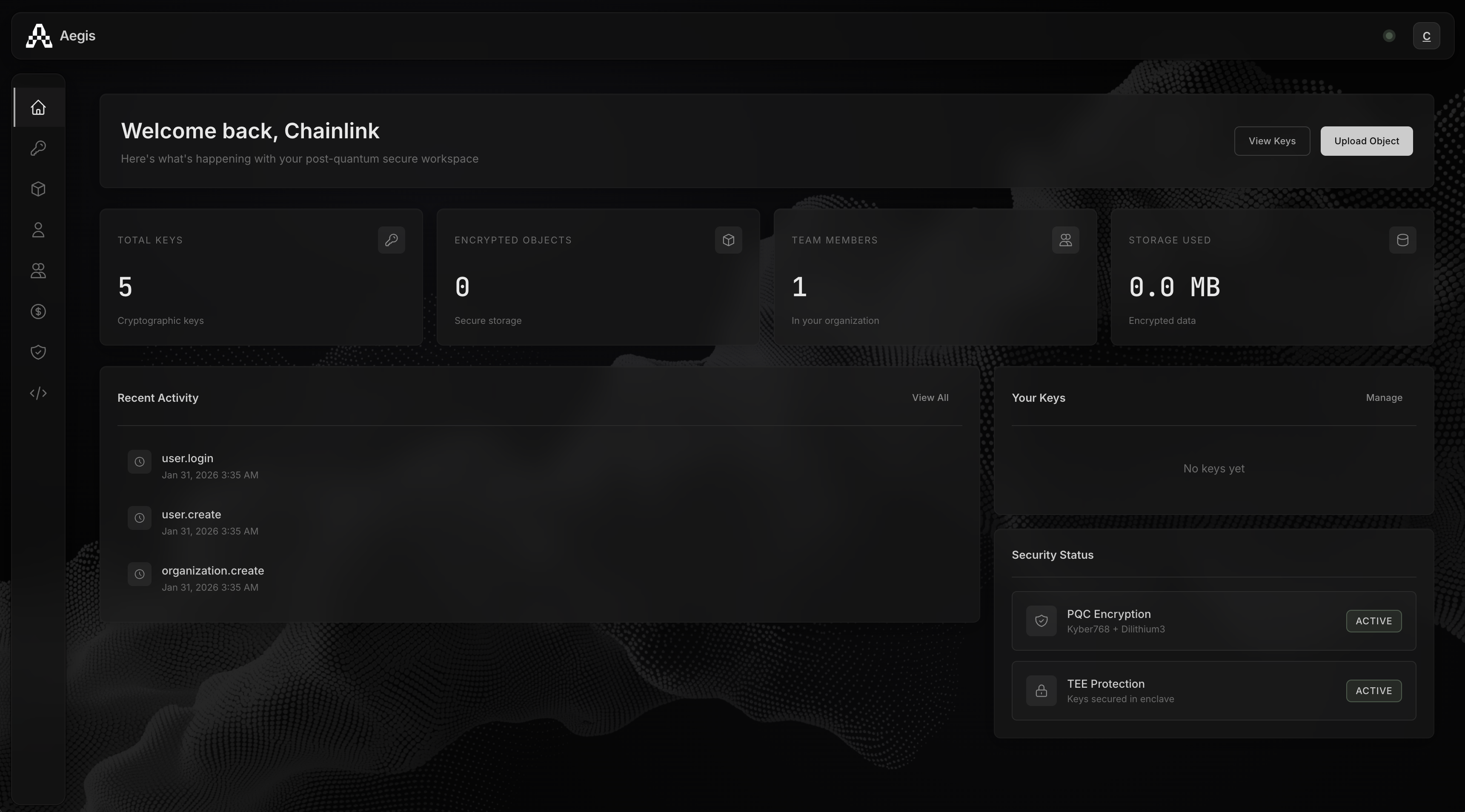Open the Manage link in Your Keys
1465x812 pixels.
pos(1384,397)
